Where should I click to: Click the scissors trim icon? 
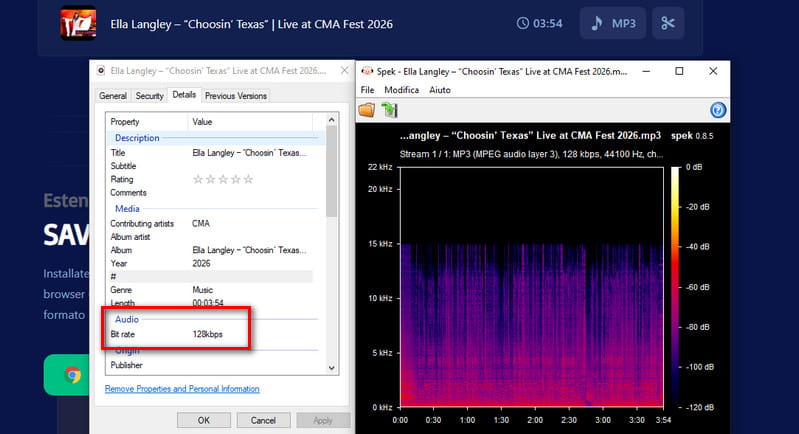click(x=668, y=23)
